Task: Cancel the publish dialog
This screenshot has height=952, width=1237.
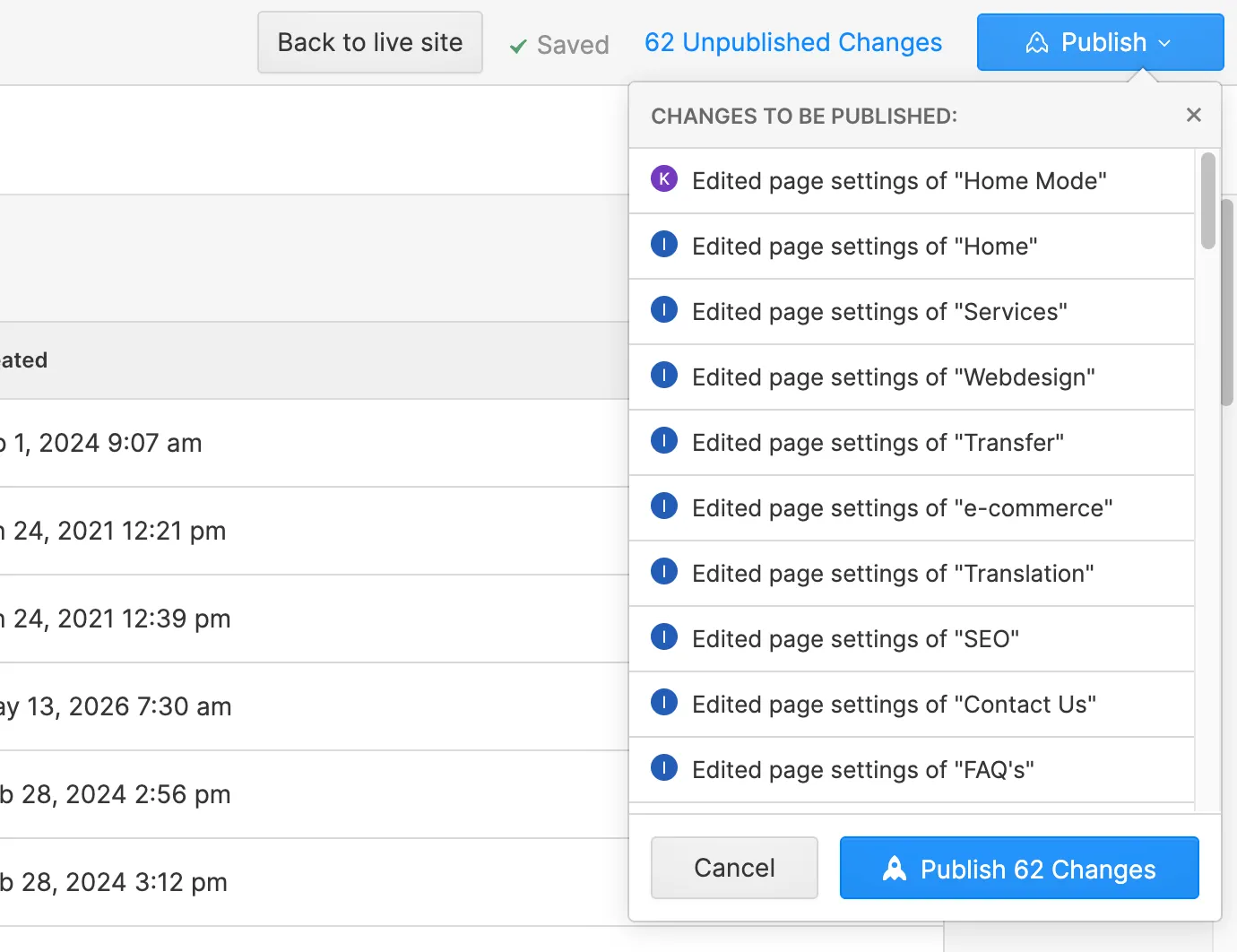Action: [x=734, y=868]
